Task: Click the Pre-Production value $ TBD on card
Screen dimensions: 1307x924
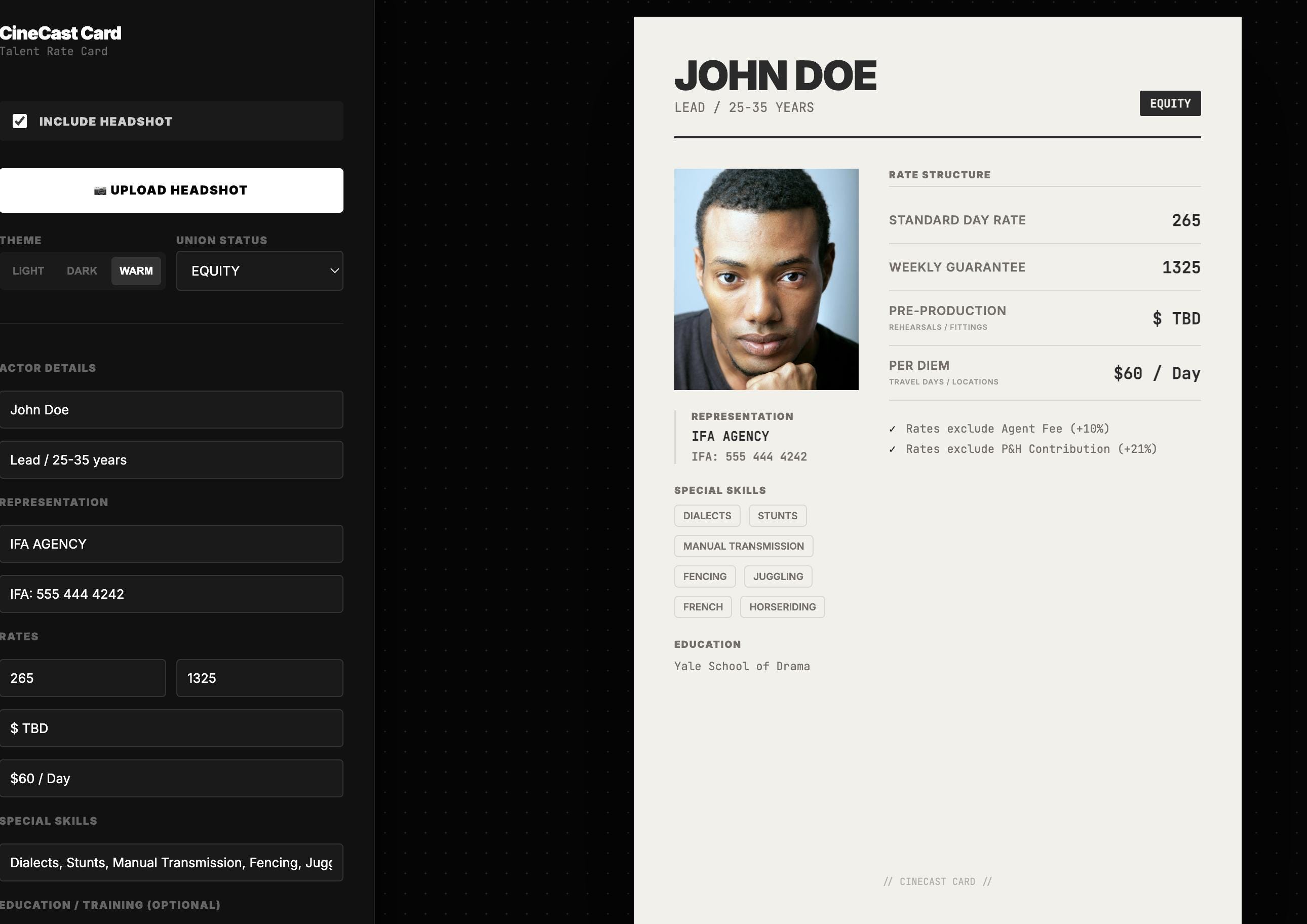Action: (x=1177, y=319)
